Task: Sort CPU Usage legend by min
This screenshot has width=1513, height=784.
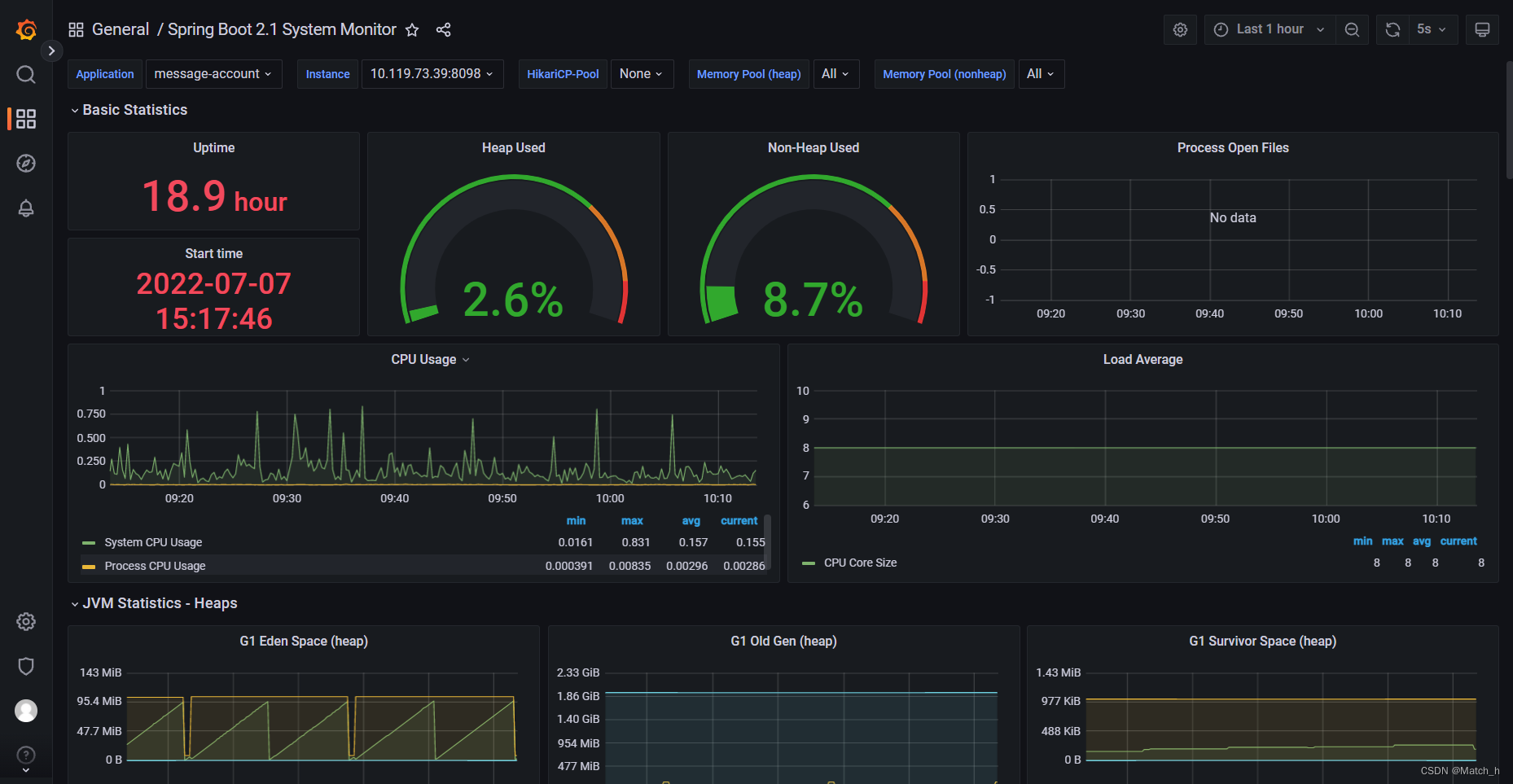Action: 576,521
